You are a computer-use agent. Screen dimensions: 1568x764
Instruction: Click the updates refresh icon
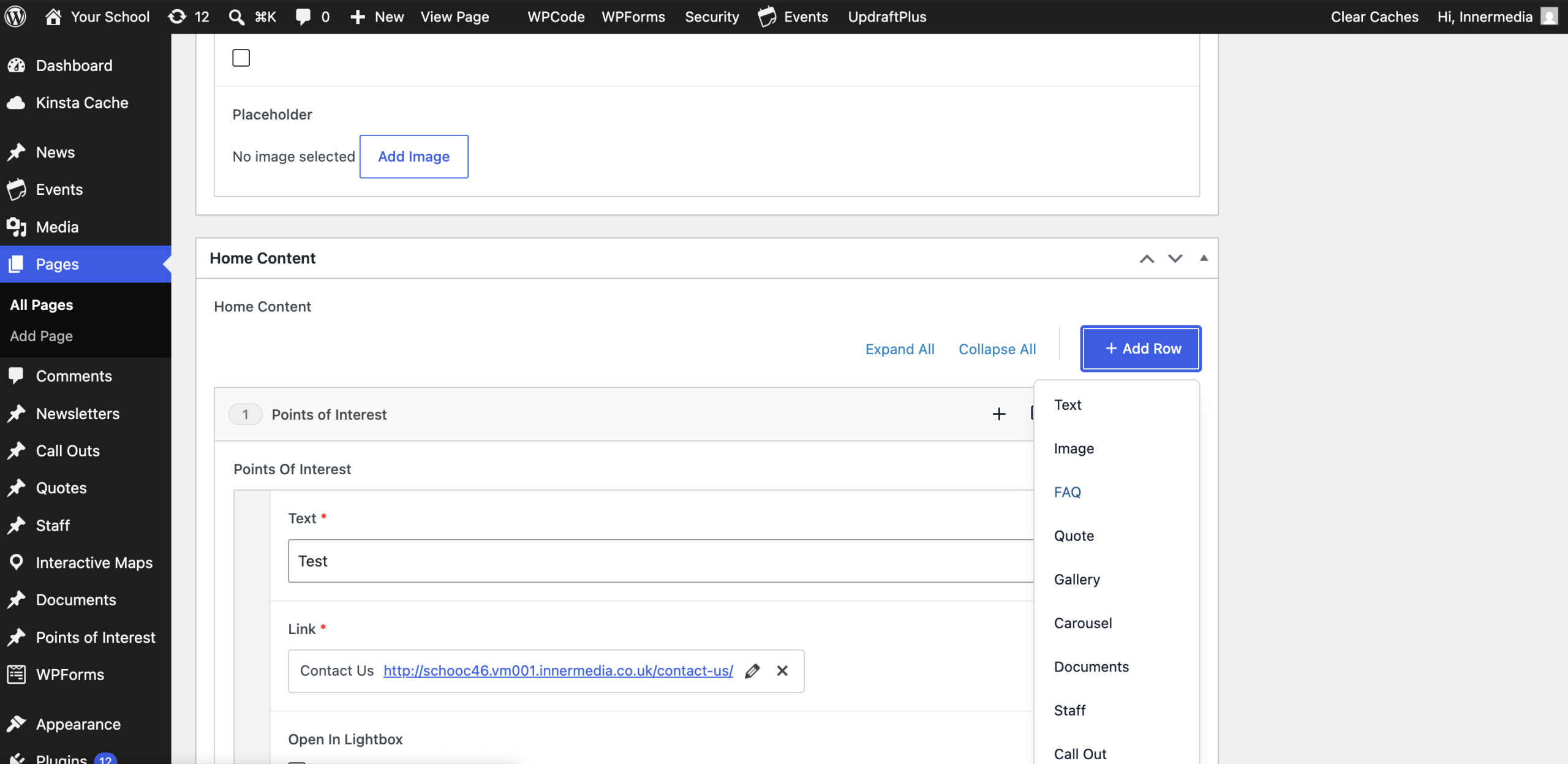click(x=177, y=17)
